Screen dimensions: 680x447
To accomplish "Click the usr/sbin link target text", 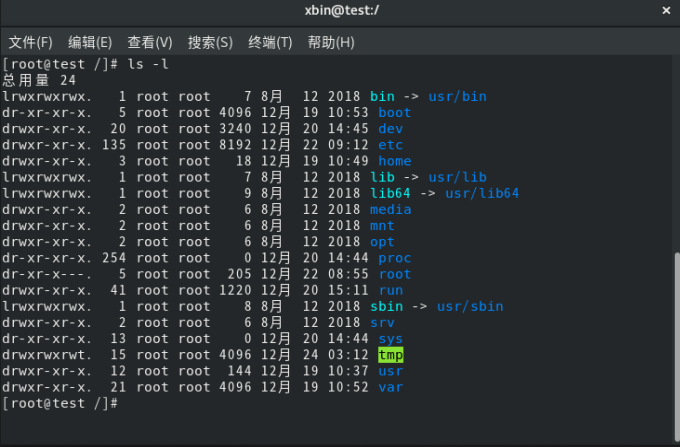I will [470, 306].
